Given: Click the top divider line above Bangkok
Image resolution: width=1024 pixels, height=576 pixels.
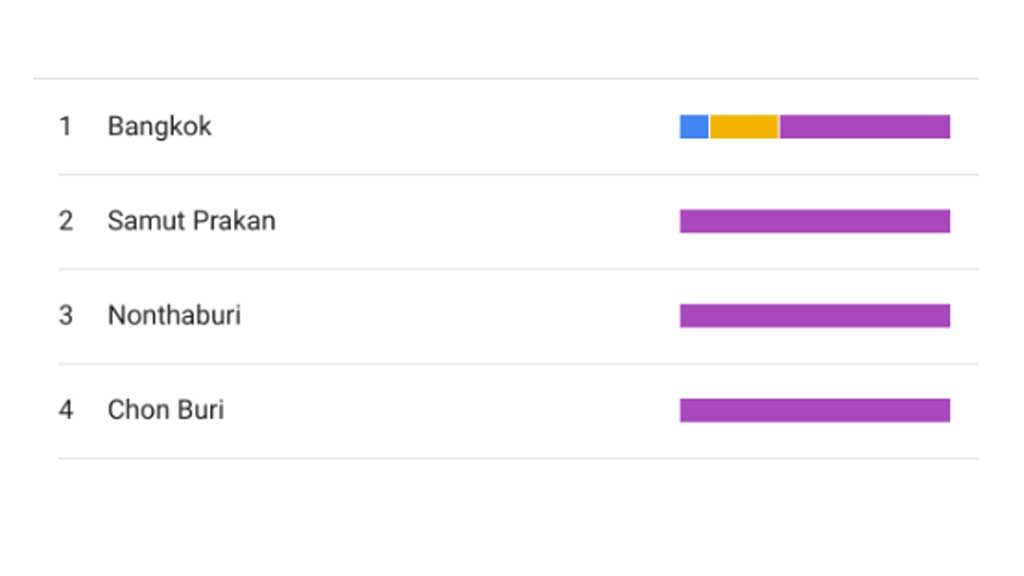Looking at the screenshot, I should click(505, 78).
